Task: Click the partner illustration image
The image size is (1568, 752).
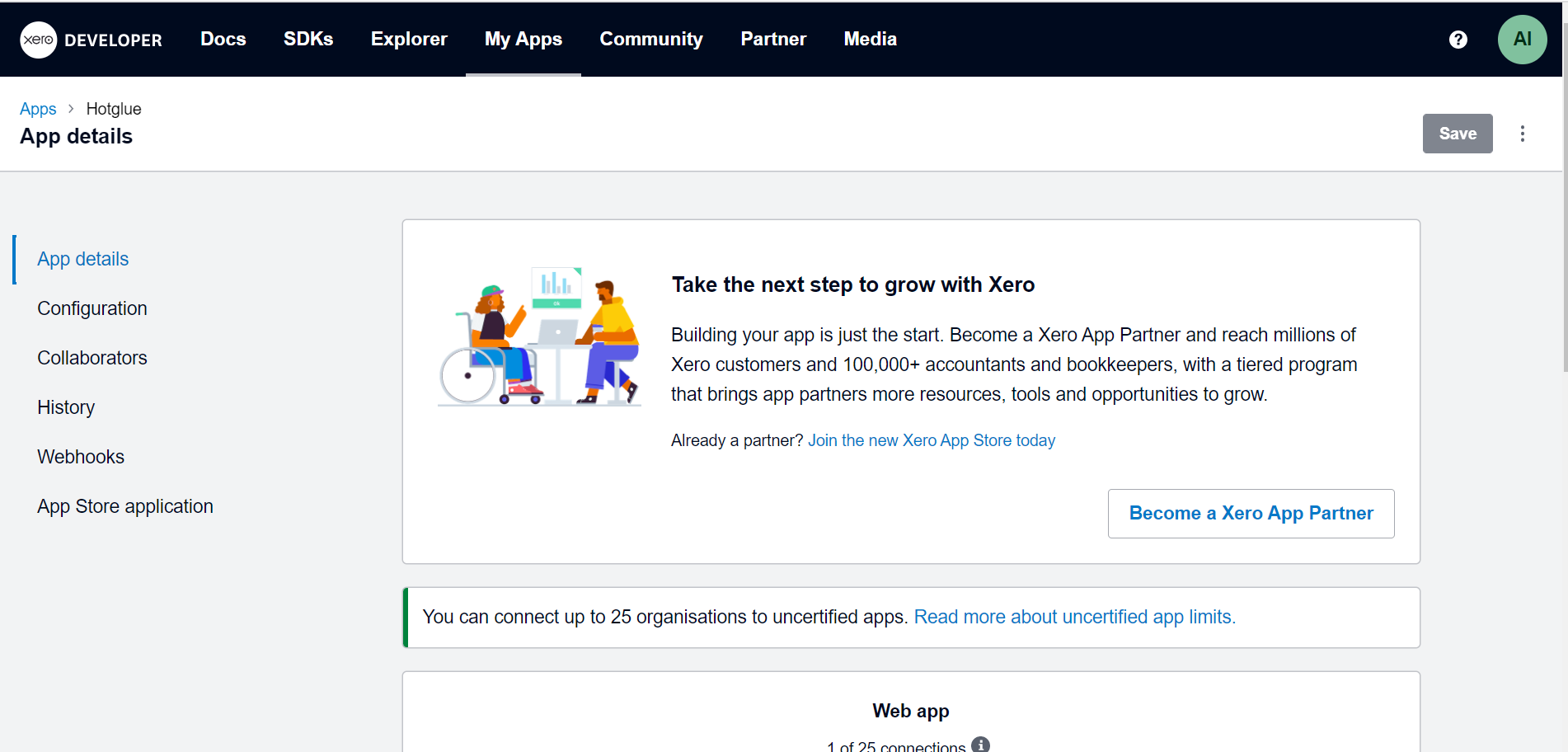Action: (x=540, y=336)
